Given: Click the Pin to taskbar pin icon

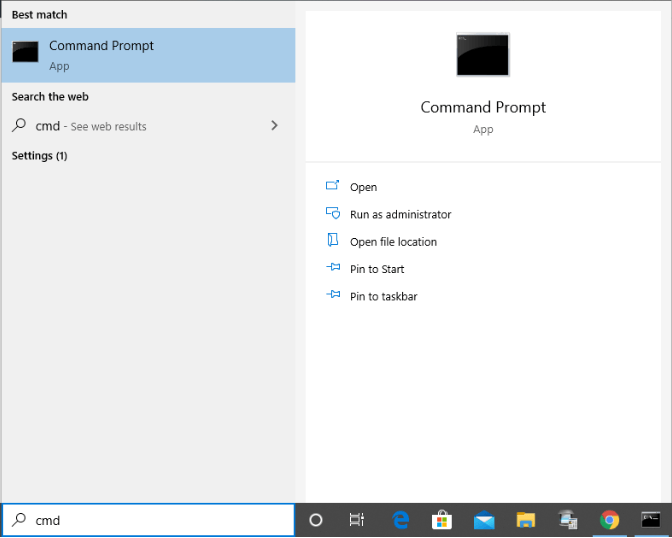Looking at the screenshot, I should 333,295.
